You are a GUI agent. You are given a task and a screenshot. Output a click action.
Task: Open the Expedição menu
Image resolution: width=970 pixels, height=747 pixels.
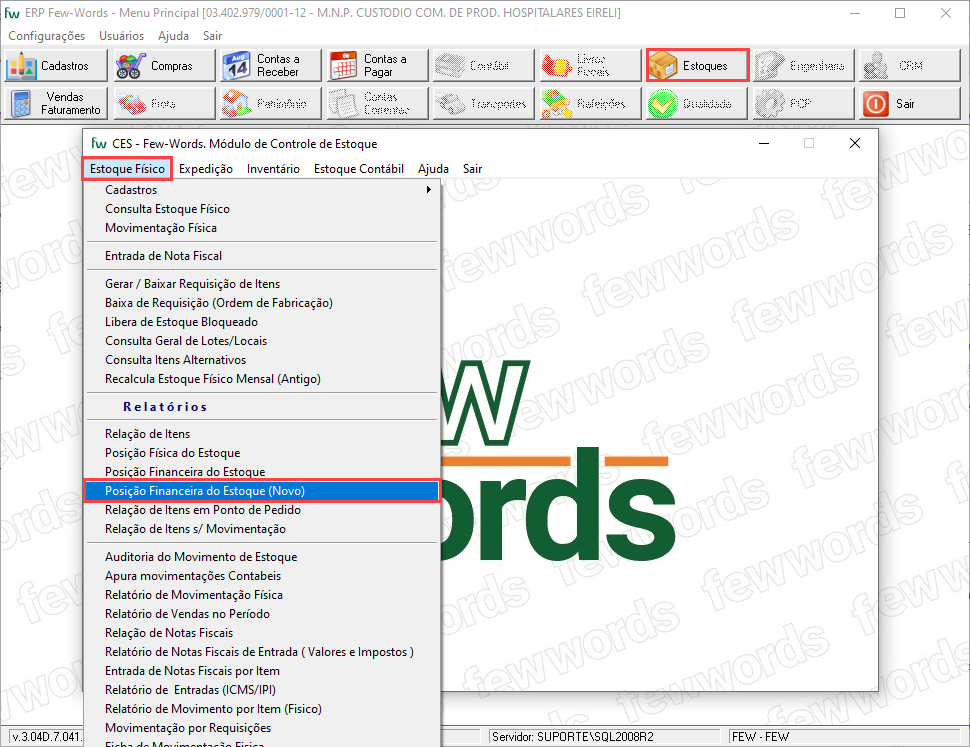[x=205, y=169]
